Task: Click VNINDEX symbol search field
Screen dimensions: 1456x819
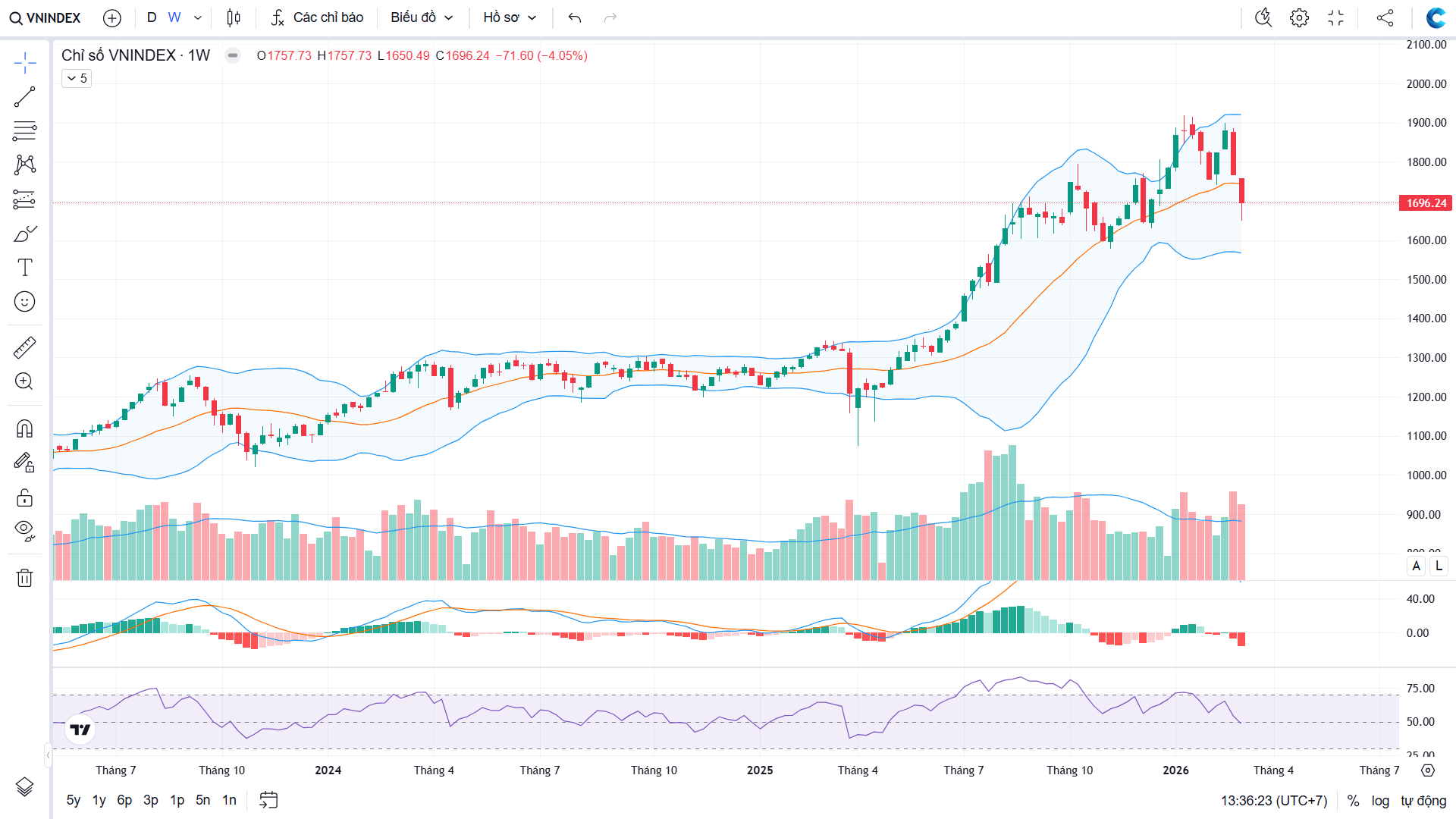Action: coord(45,17)
